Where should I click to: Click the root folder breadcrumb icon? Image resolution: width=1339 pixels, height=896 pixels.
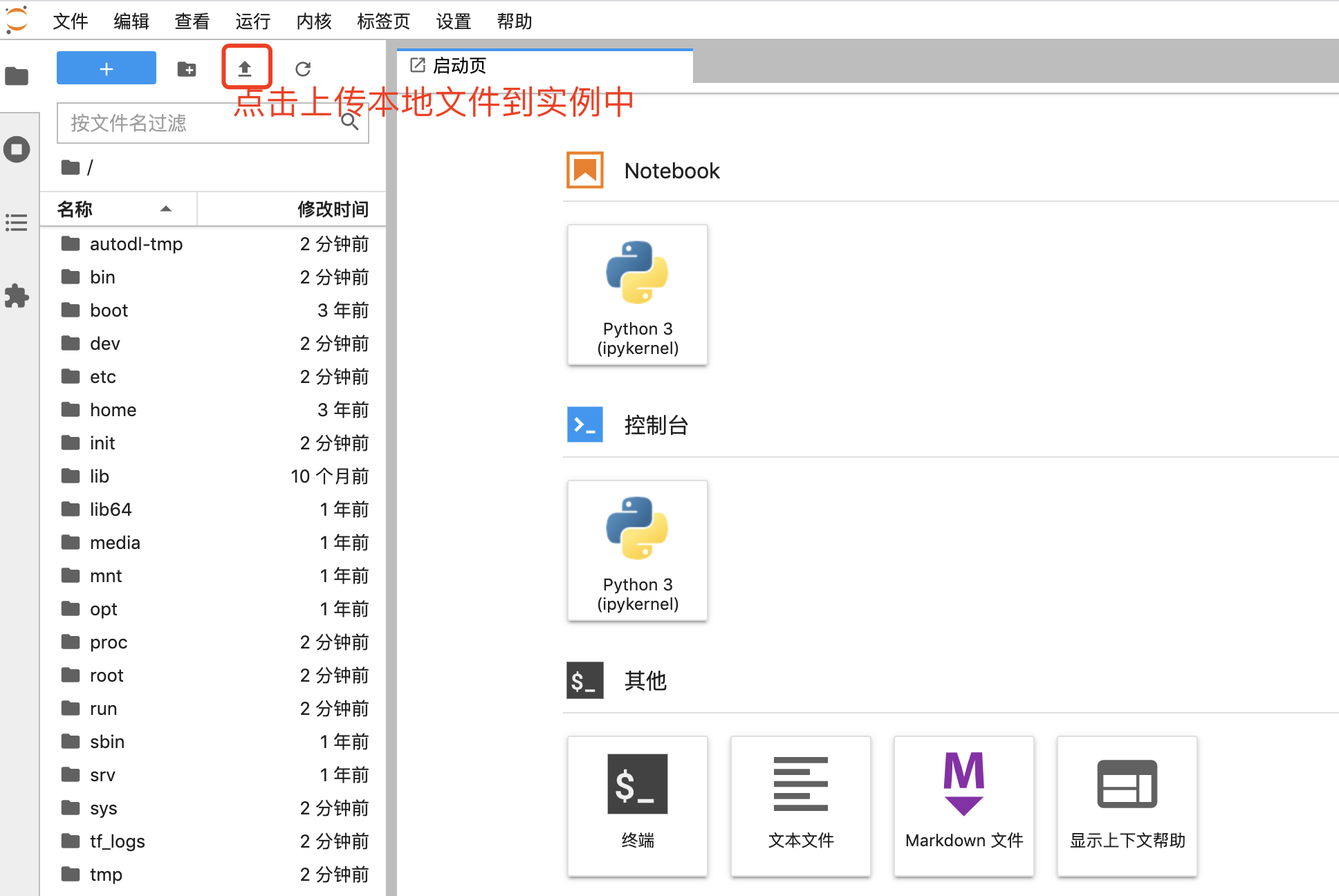point(71,167)
